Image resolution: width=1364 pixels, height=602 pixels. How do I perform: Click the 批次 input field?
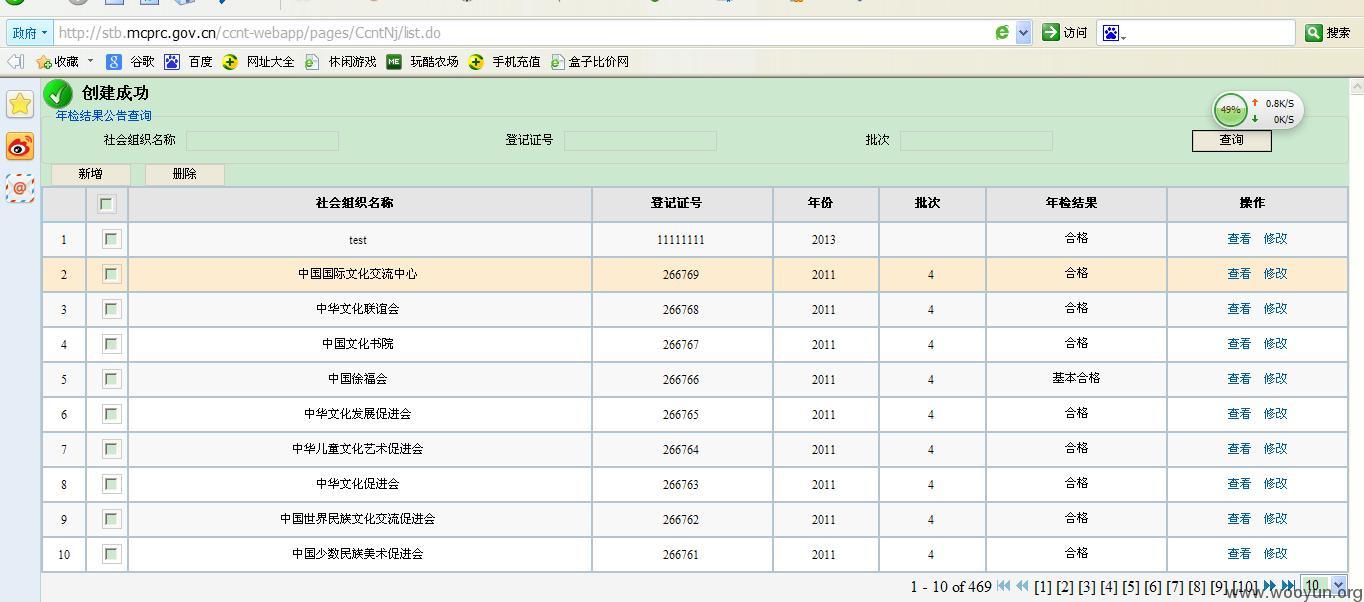pos(976,141)
